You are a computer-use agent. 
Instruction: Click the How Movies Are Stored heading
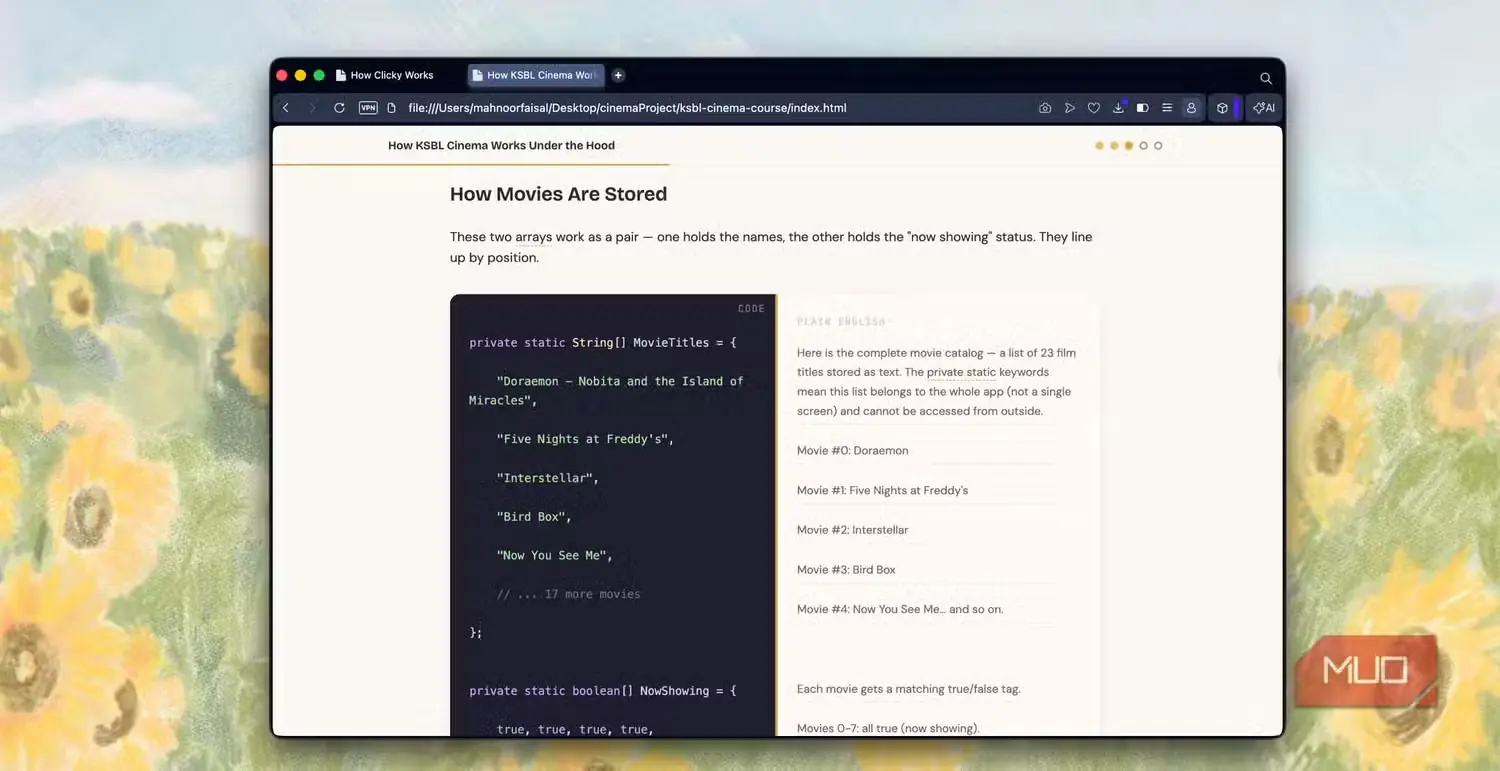(x=558, y=194)
